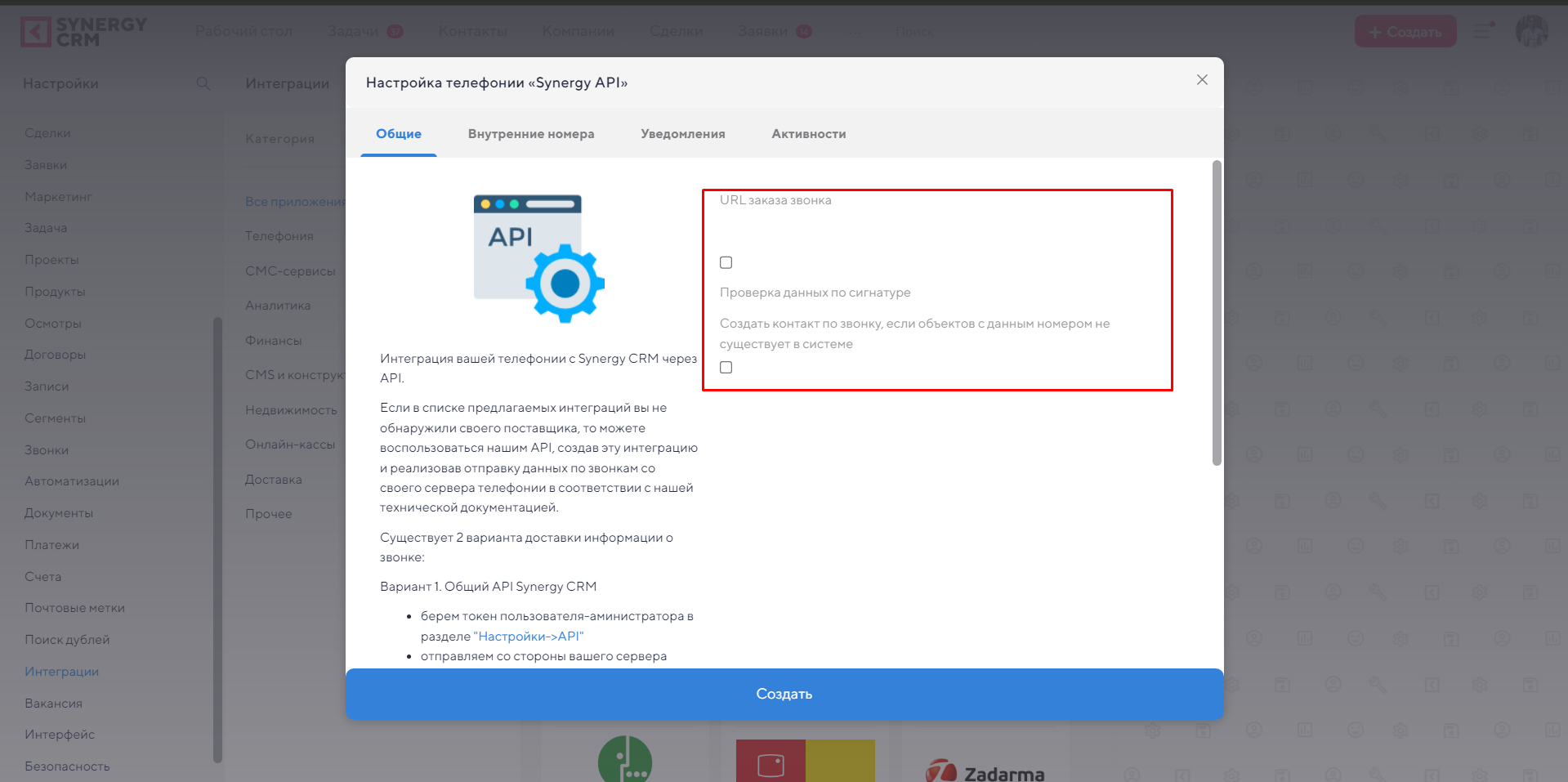Choose the Недвижимость category

click(x=291, y=410)
